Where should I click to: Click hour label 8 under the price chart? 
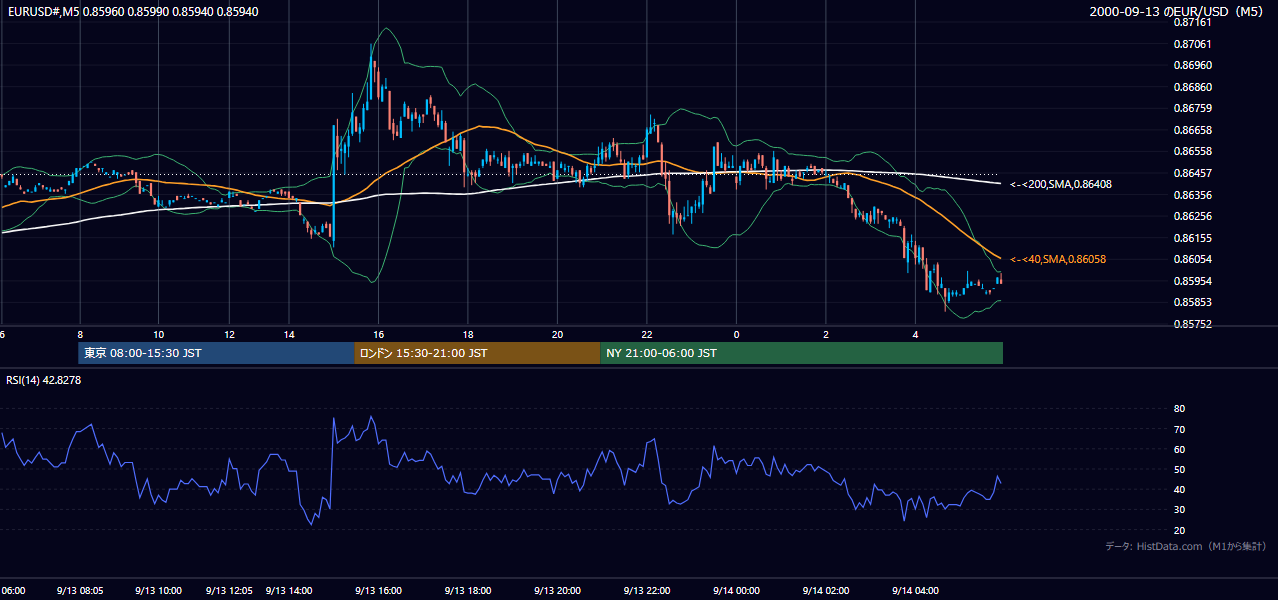pyautogui.click(x=80, y=334)
